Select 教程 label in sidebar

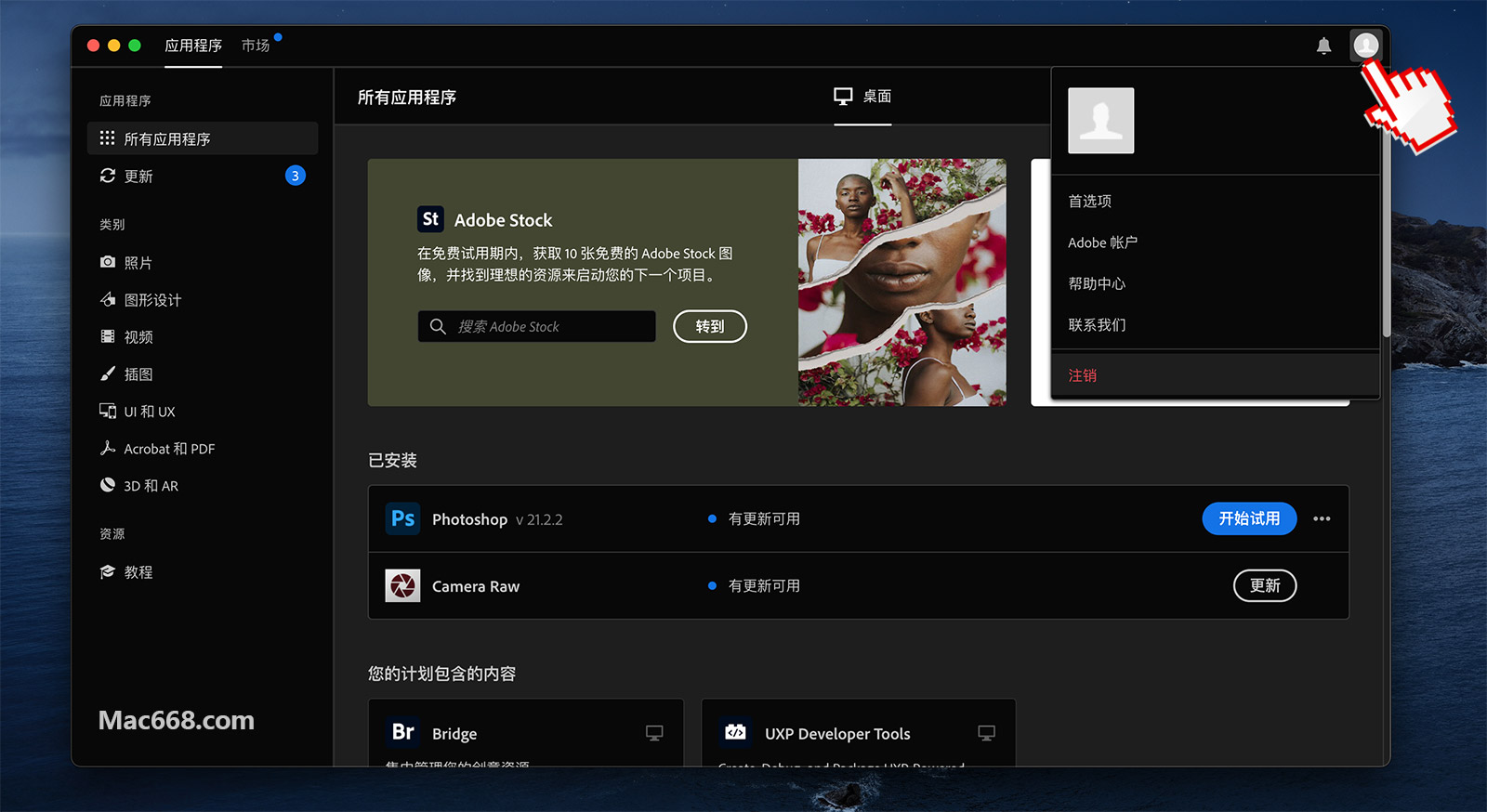[138, 572]
